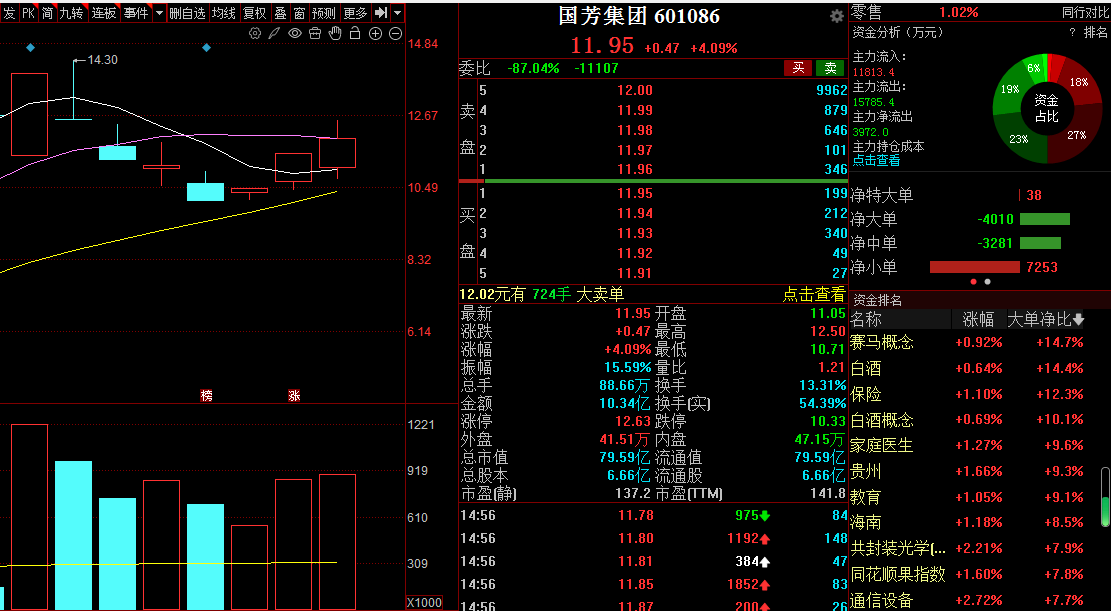Click 点击查看 under 主力持仓成本
1111x611 pixels.
point(876,160)
